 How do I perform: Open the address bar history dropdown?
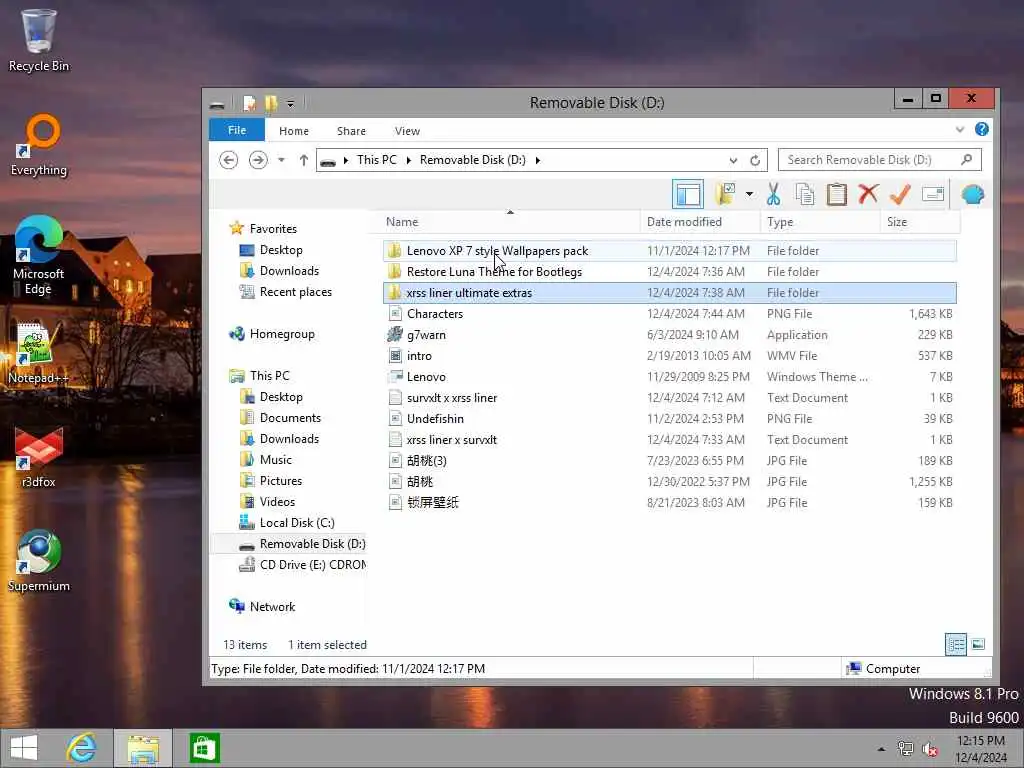(x=733, y=160)
